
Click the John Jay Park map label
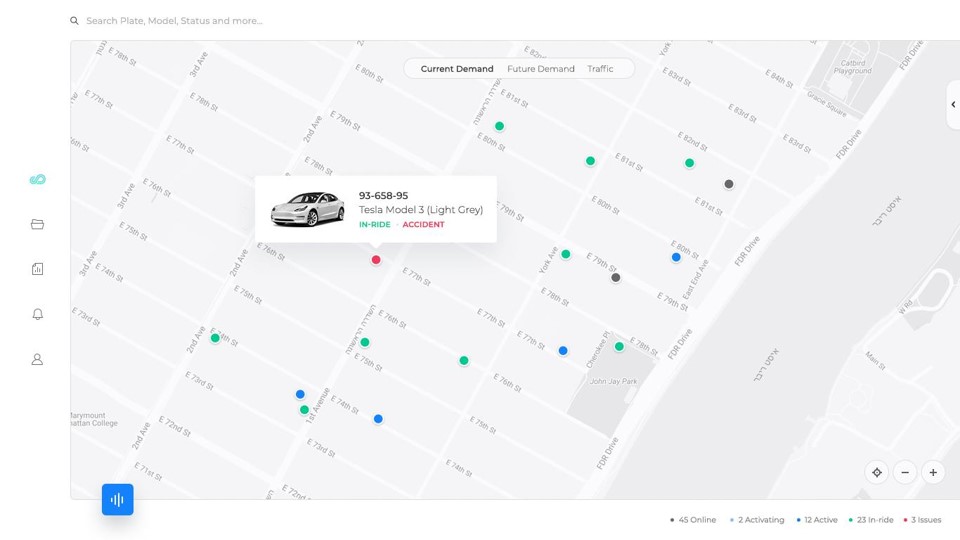click(x=613, y=381)
